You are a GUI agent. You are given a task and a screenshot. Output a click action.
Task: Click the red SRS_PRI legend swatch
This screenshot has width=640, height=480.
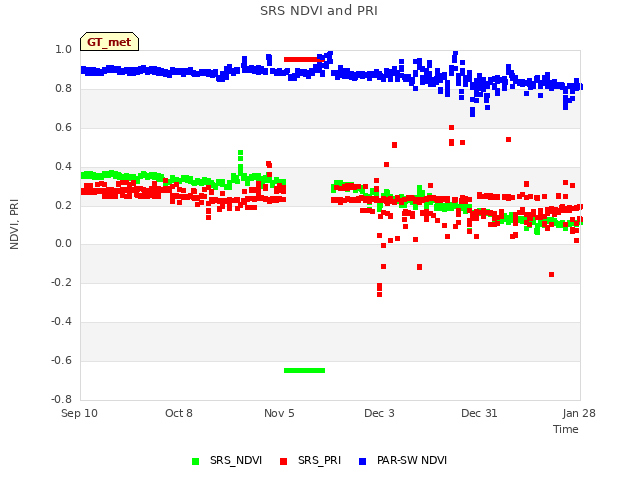coord(284,461)
